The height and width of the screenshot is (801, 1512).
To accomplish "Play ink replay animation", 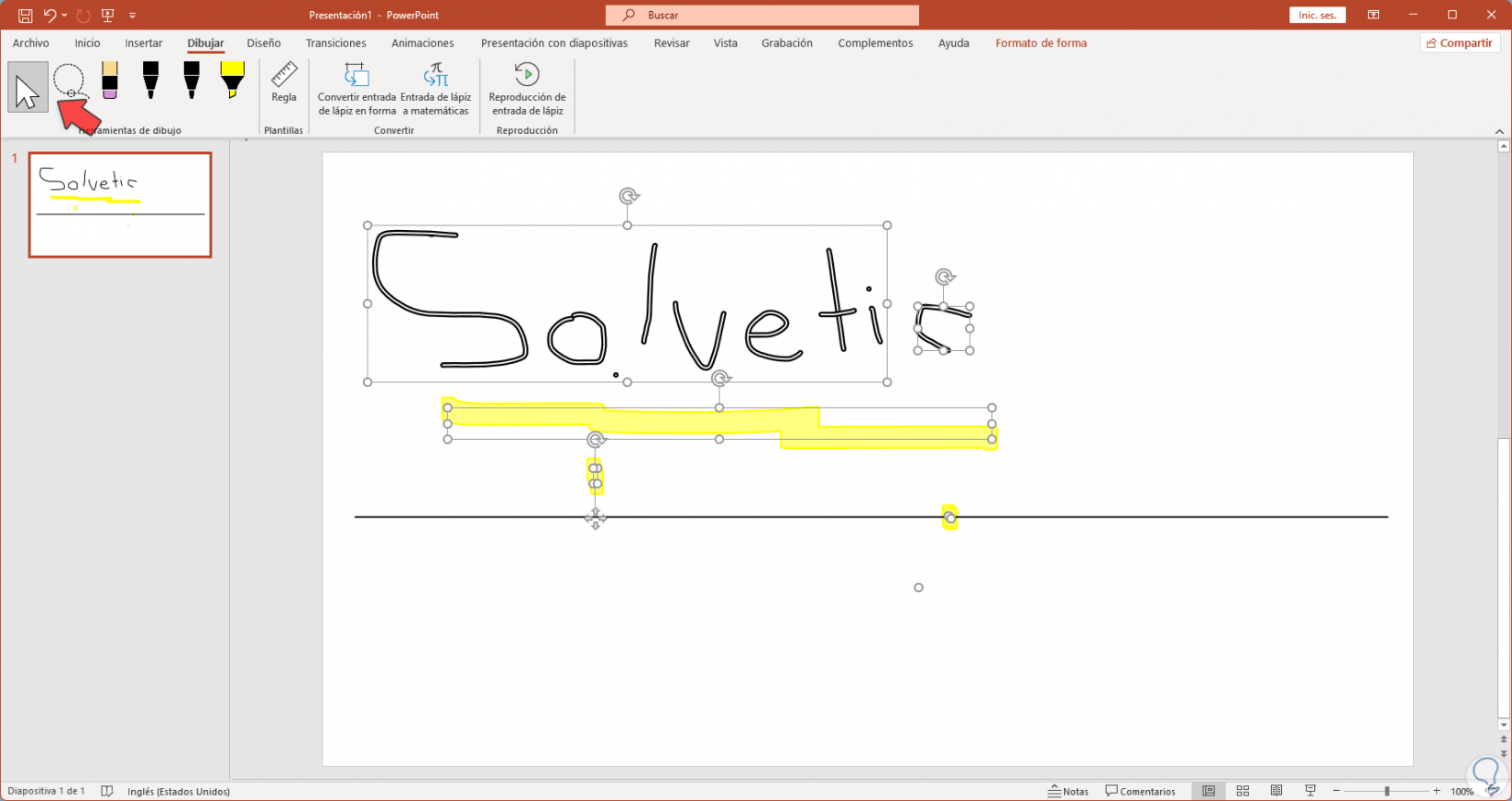I will click(x=527, y=90).
